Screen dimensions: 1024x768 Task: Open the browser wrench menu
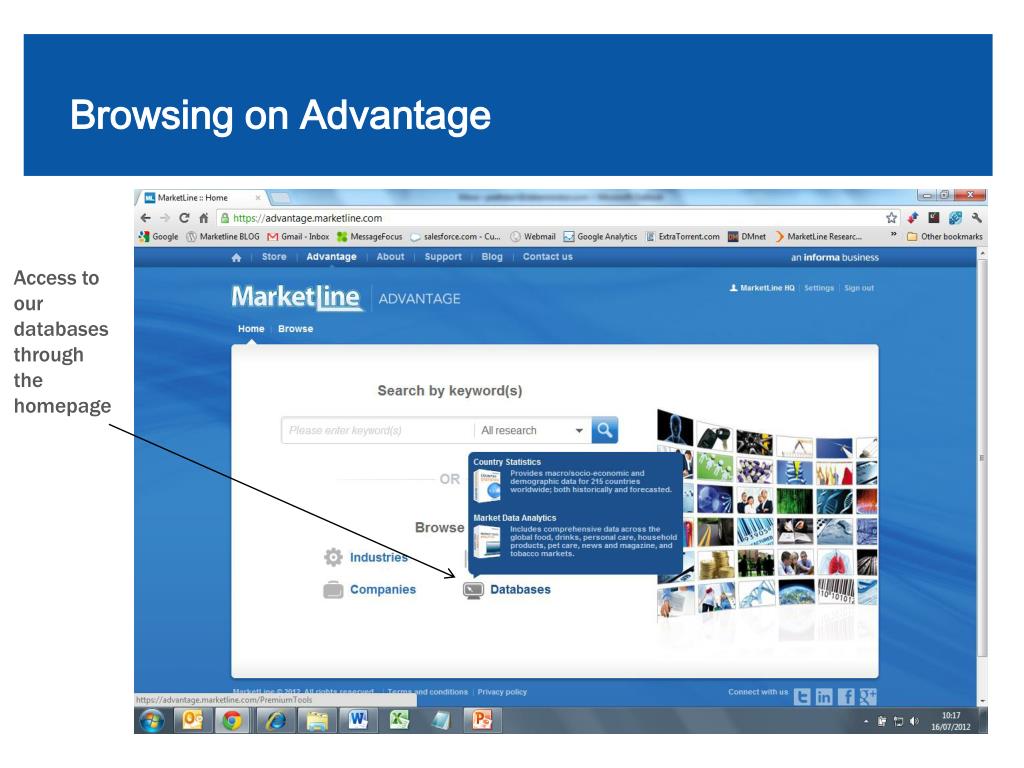click(x=976, y=218)
